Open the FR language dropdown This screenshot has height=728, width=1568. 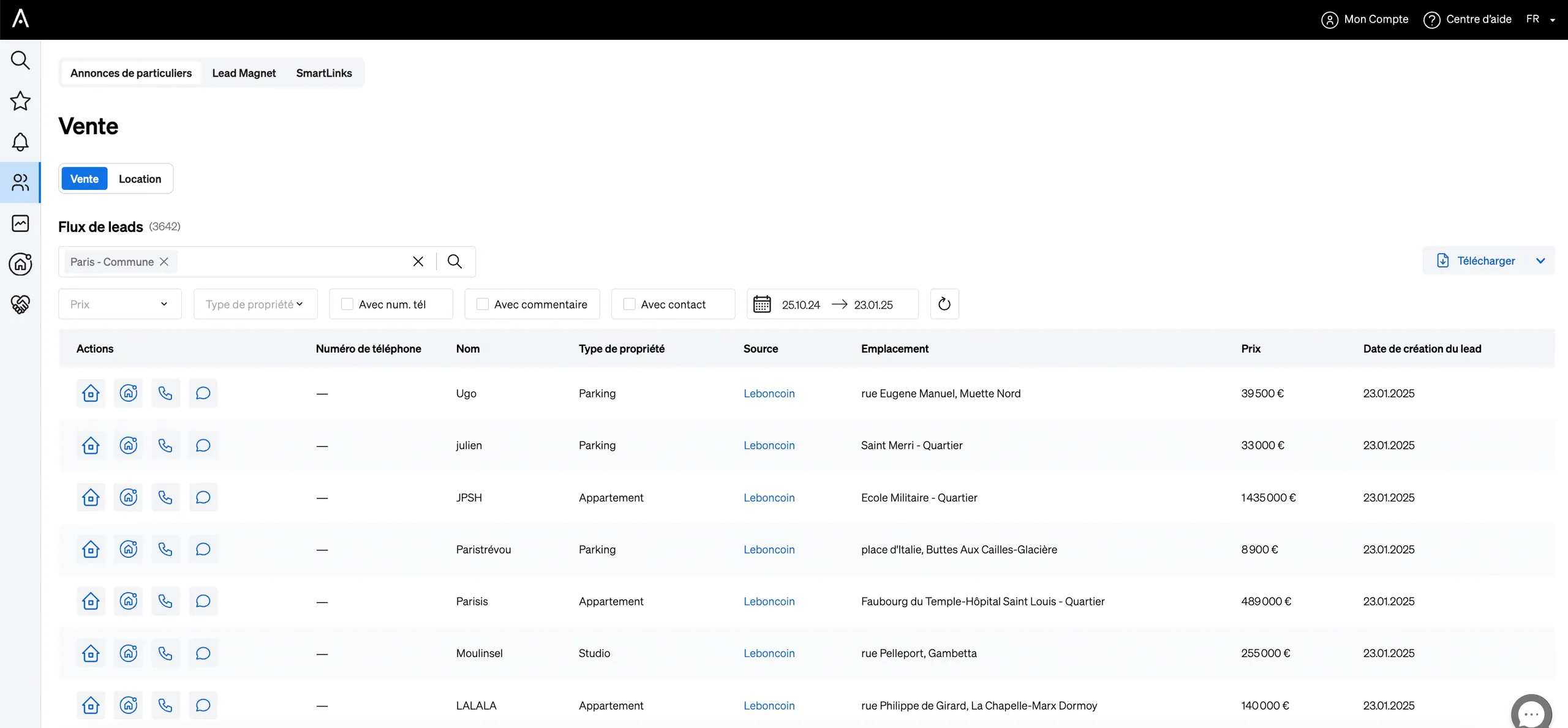coord(1540,19)
